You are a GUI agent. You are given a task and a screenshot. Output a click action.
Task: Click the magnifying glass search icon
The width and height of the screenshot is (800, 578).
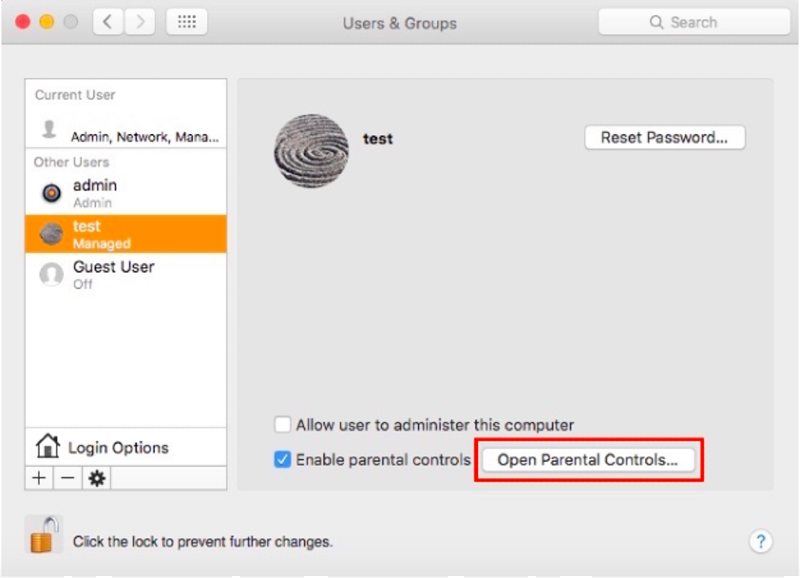point(656,22)
